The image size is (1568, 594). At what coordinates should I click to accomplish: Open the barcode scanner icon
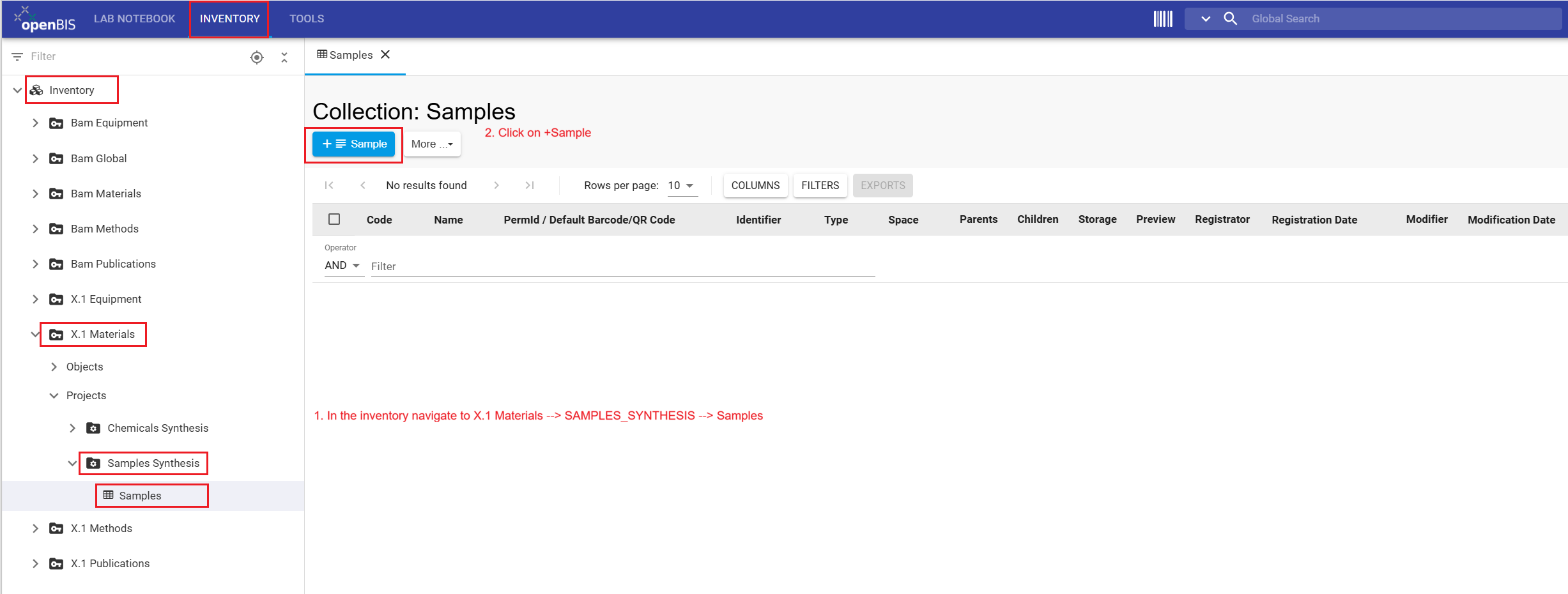tap(1163, 19)
